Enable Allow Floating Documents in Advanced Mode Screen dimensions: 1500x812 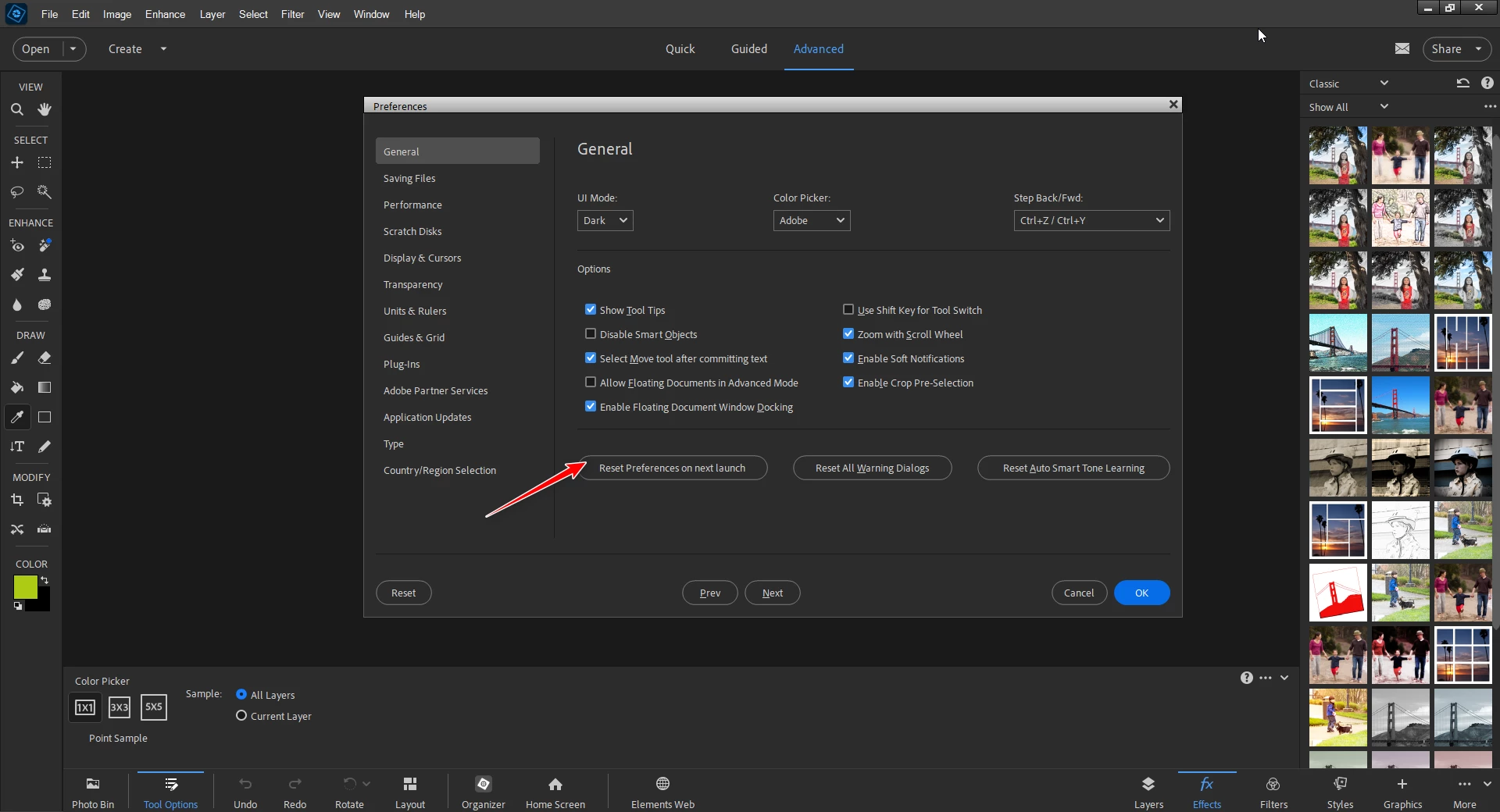pyautogui.click(x=591, y=383)
